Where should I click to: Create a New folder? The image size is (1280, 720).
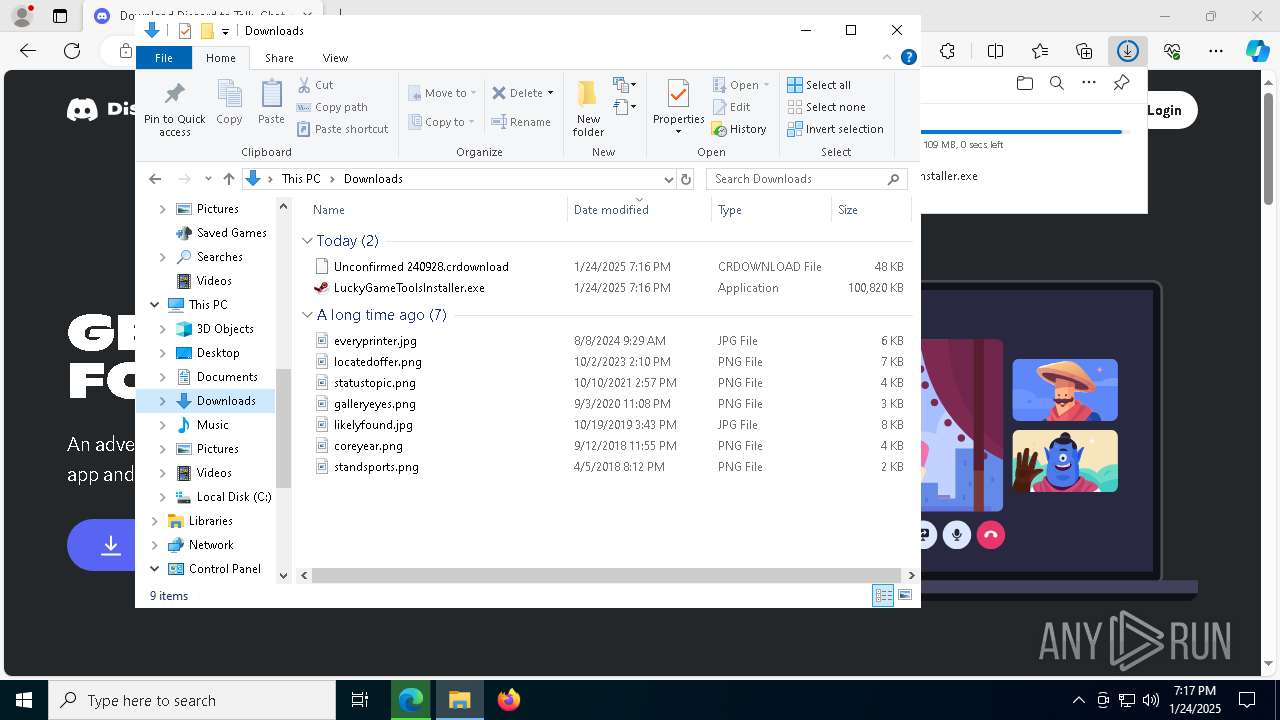pos(588,109)
